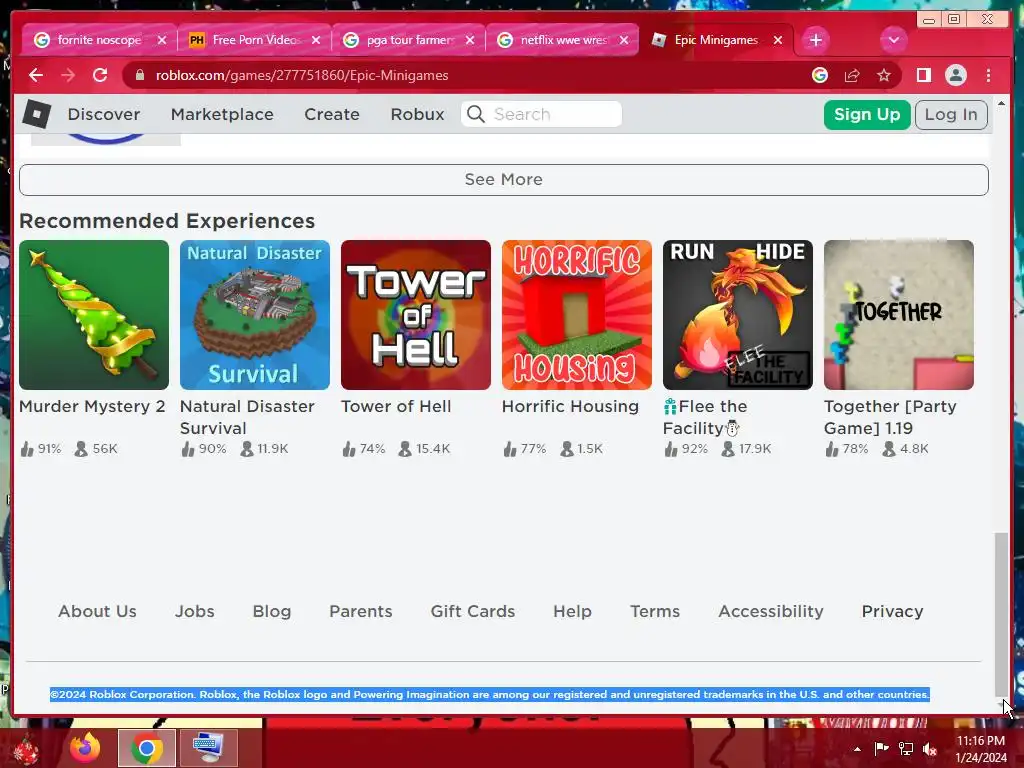
Task: Open the Terms footer link
Action: tap(655, 611)
